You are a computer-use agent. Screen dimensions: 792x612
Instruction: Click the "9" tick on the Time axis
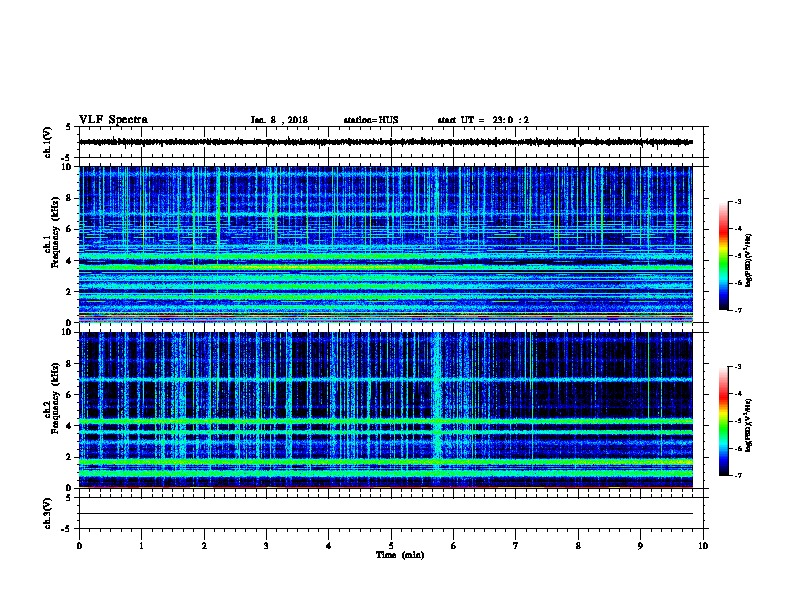640,546
